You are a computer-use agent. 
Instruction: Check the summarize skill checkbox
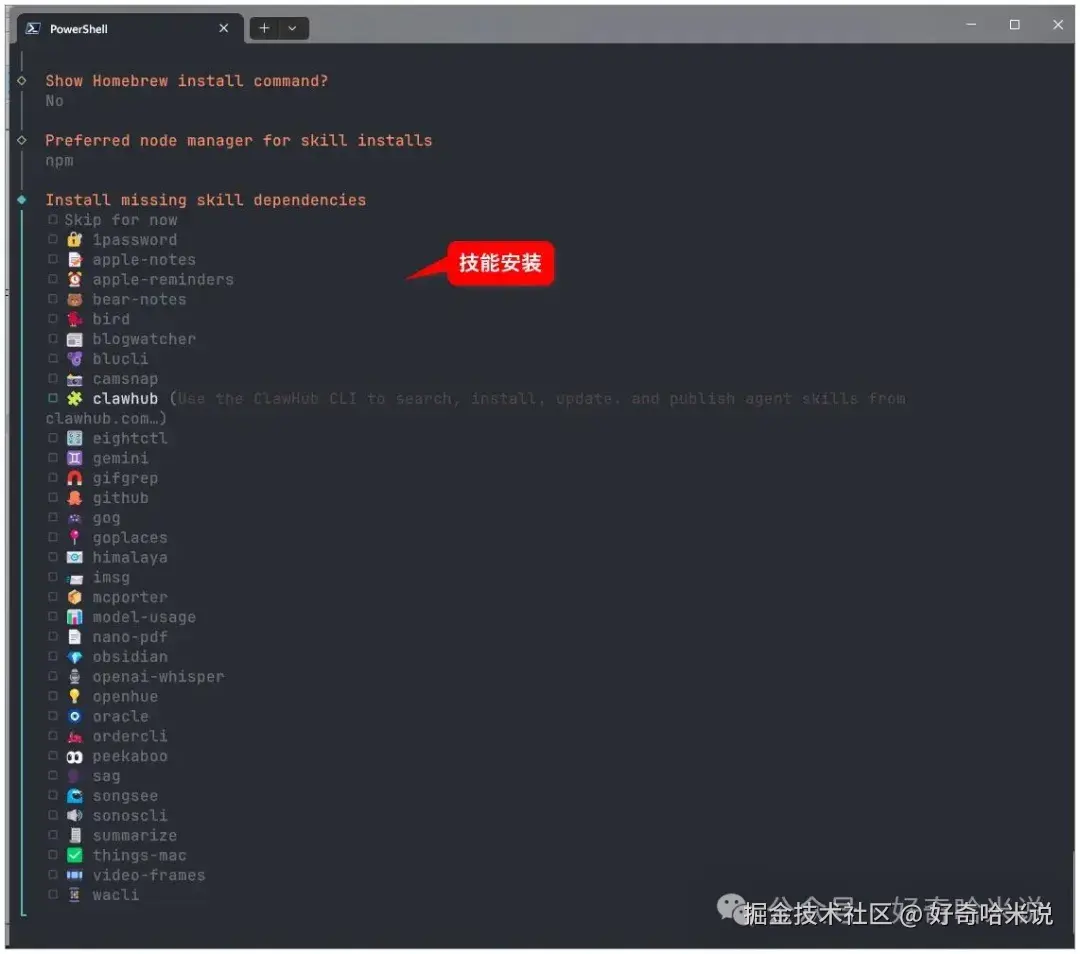53,835
